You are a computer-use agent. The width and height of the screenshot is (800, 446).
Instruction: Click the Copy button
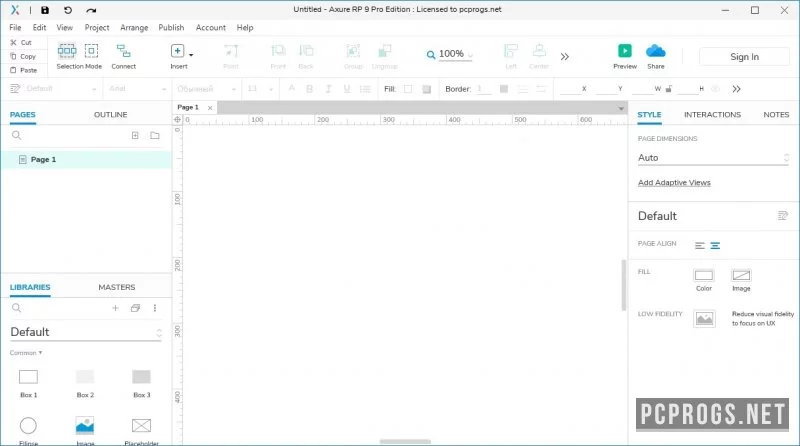tap(23, 56)
